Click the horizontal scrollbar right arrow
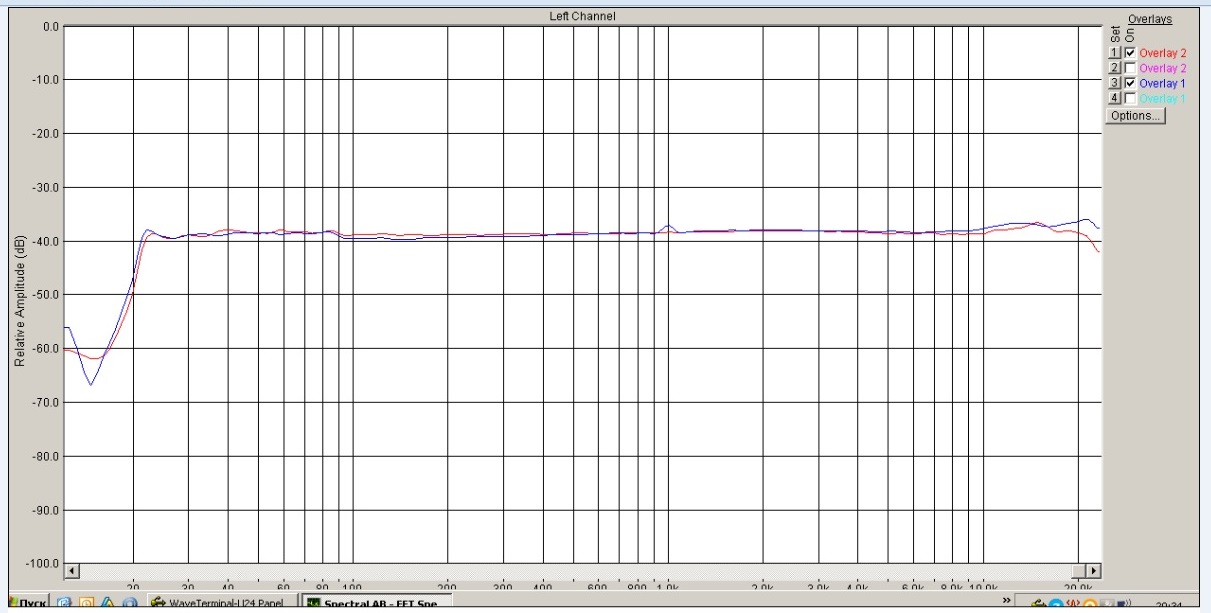This screenshot has width=1211, height=613. (x=1093, y=571)
